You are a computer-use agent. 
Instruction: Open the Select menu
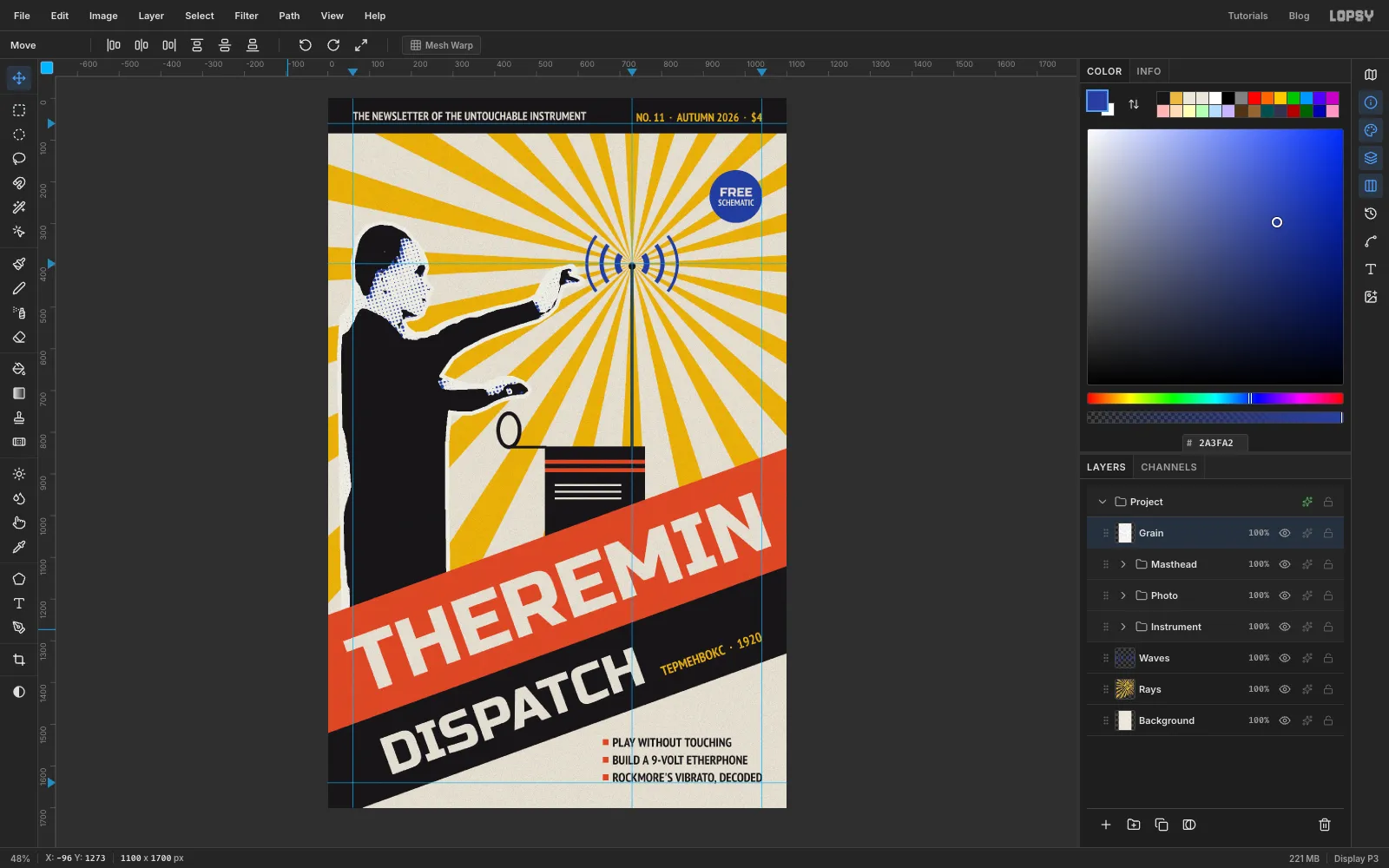(199, 16)
